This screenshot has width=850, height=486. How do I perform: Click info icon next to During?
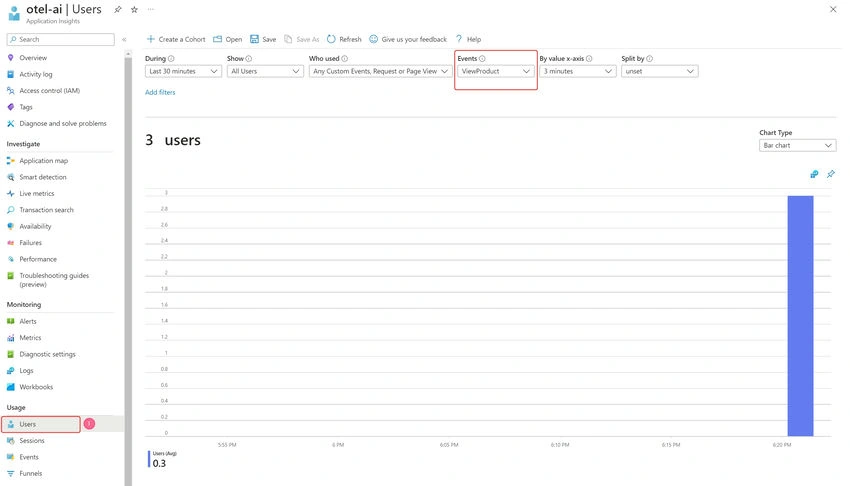tap(171, 59)
